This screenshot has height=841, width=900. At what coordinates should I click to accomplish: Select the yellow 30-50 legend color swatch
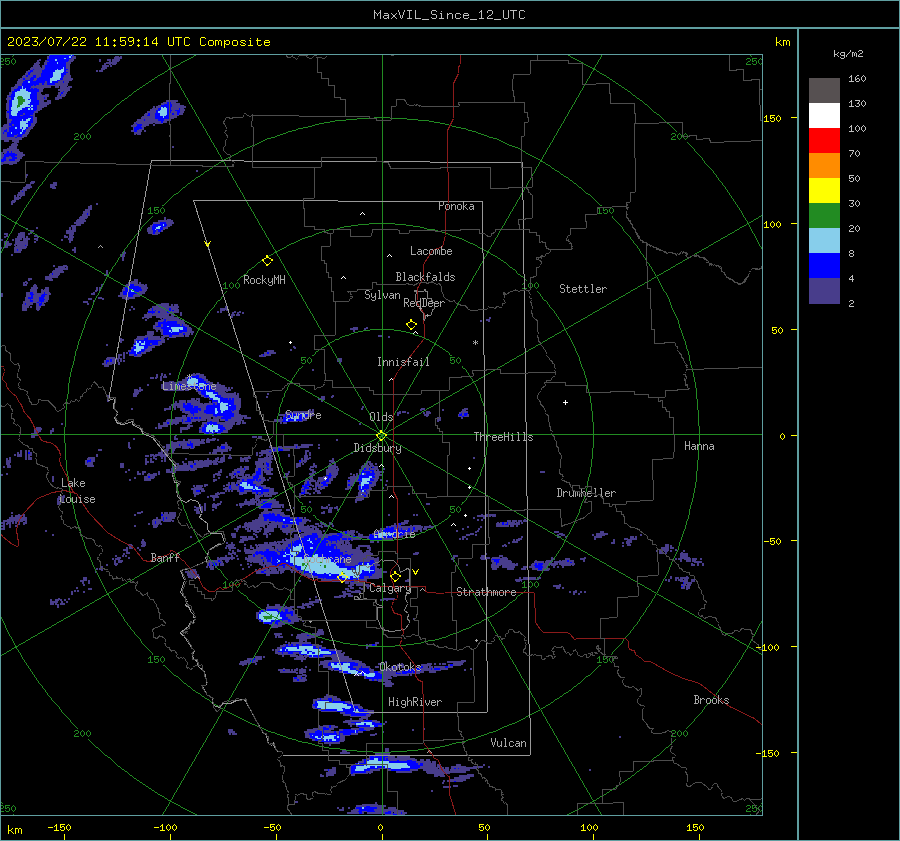coord(824,191)
